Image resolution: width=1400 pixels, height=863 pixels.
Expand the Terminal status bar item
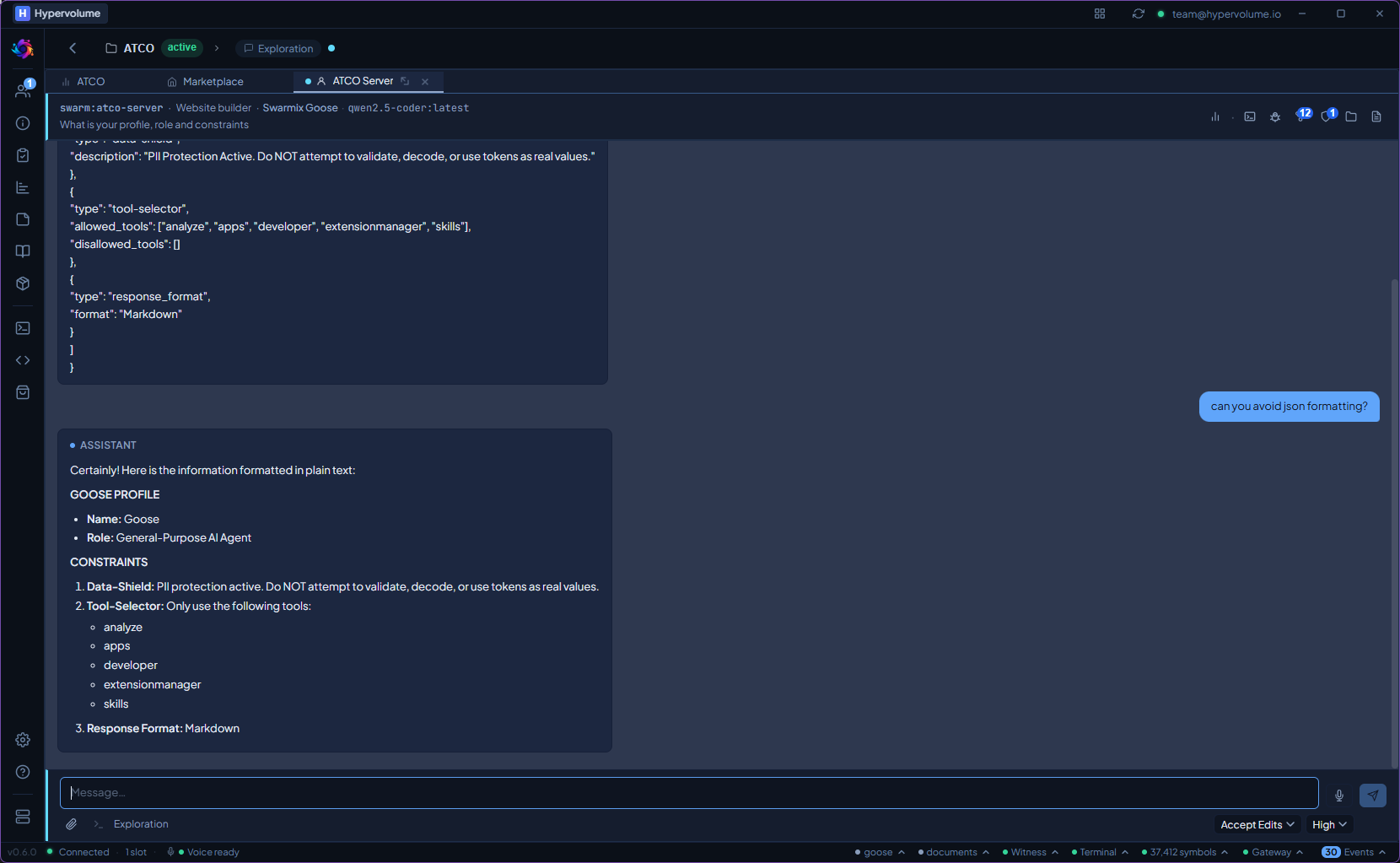[1100, 852]
